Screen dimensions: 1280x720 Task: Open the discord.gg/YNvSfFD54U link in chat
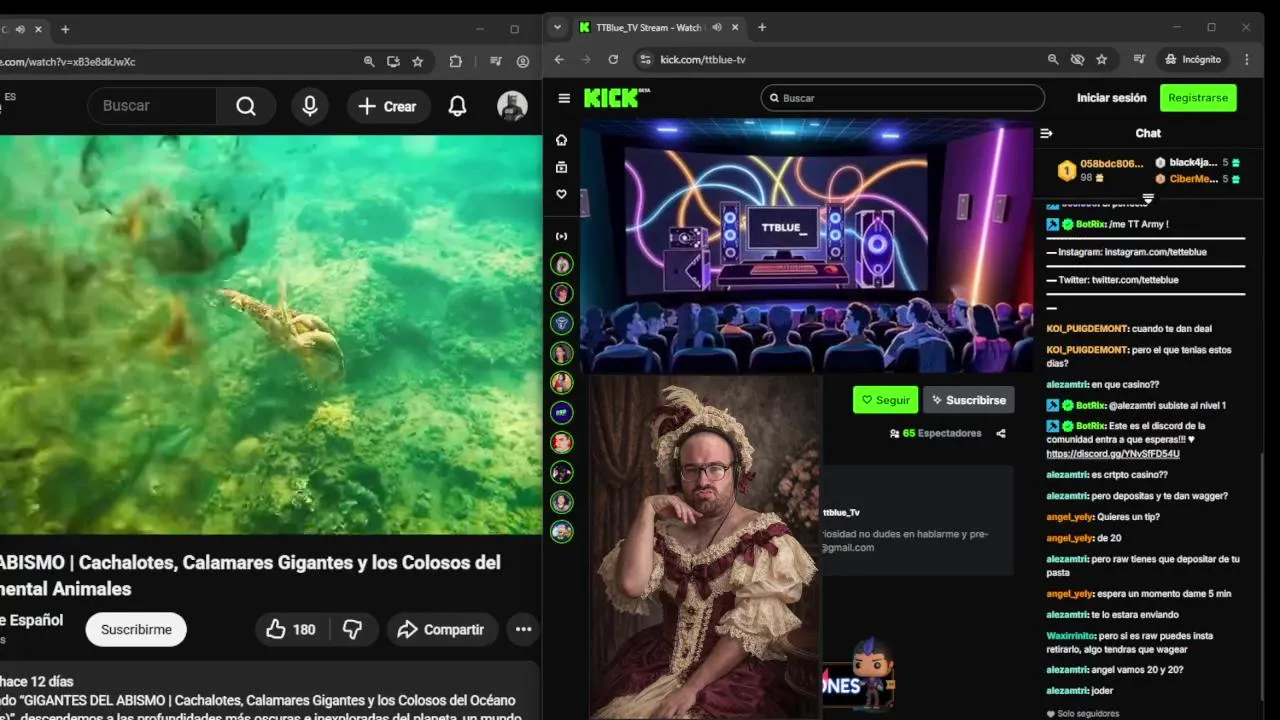pos(1113,454)
